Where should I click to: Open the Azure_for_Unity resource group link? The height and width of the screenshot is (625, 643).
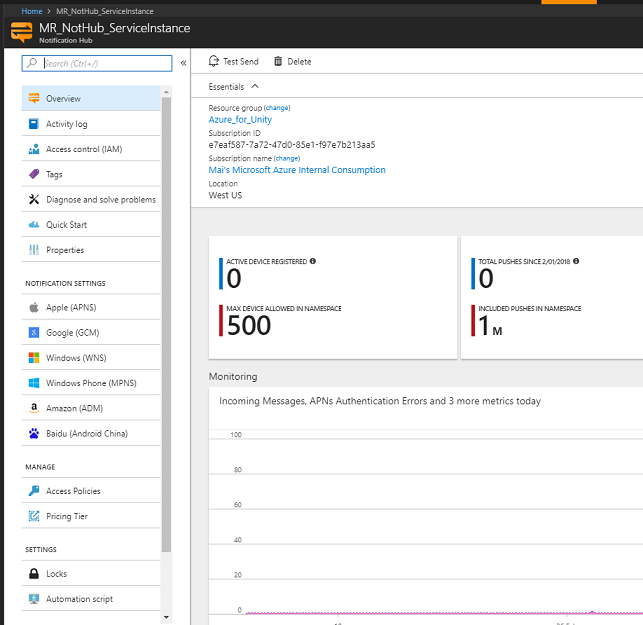point(240,120)
